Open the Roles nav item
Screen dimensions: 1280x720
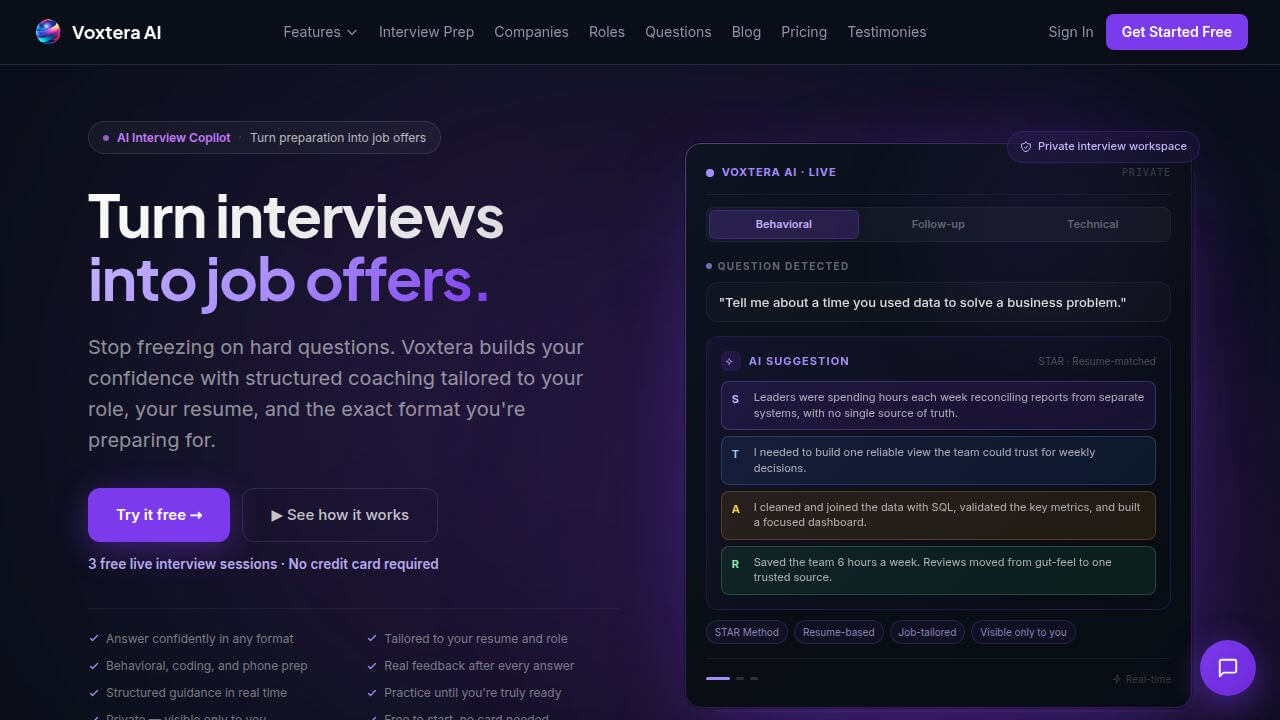[607, 32]
